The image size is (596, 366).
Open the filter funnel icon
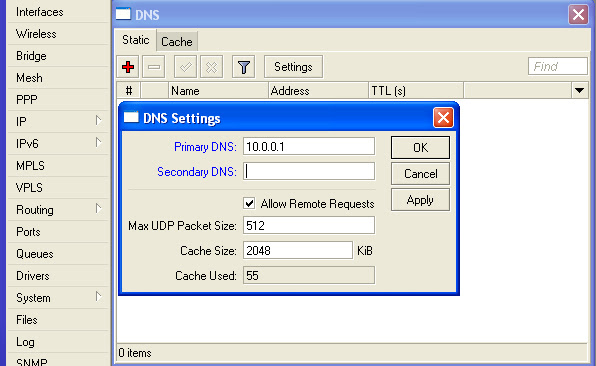point(243,67)
